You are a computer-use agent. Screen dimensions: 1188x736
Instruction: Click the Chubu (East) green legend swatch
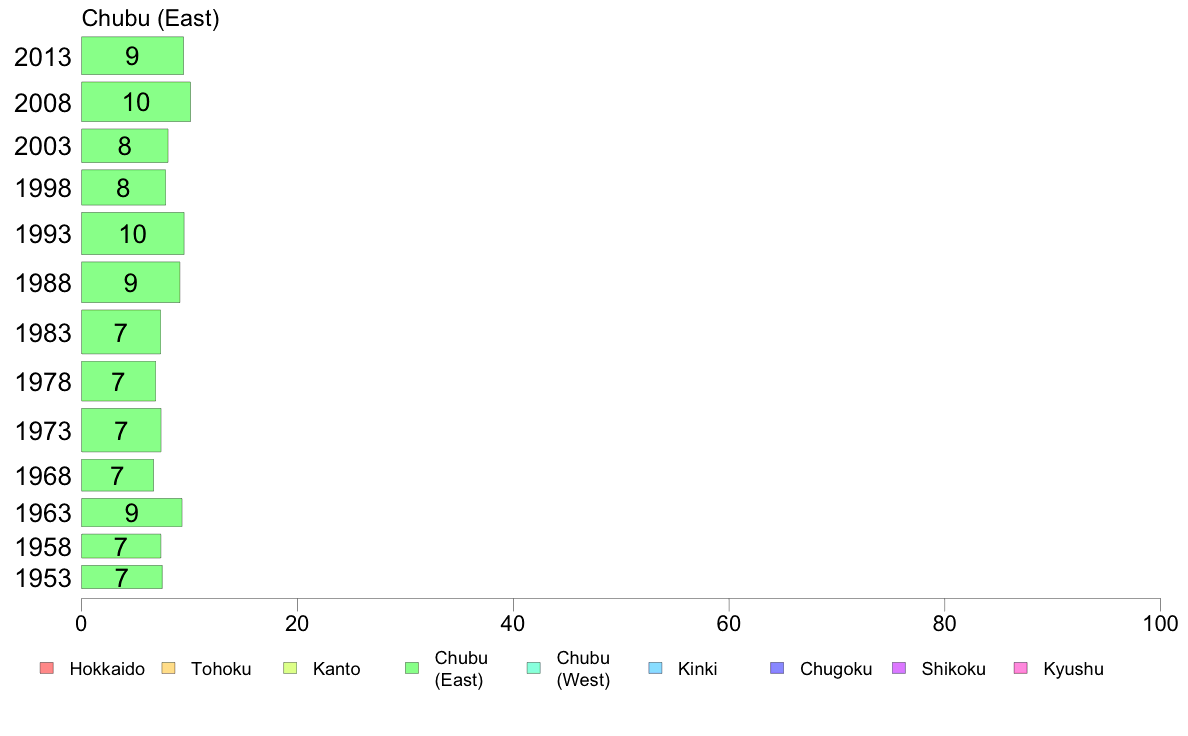pyautogui.click(x=412, y=668)
